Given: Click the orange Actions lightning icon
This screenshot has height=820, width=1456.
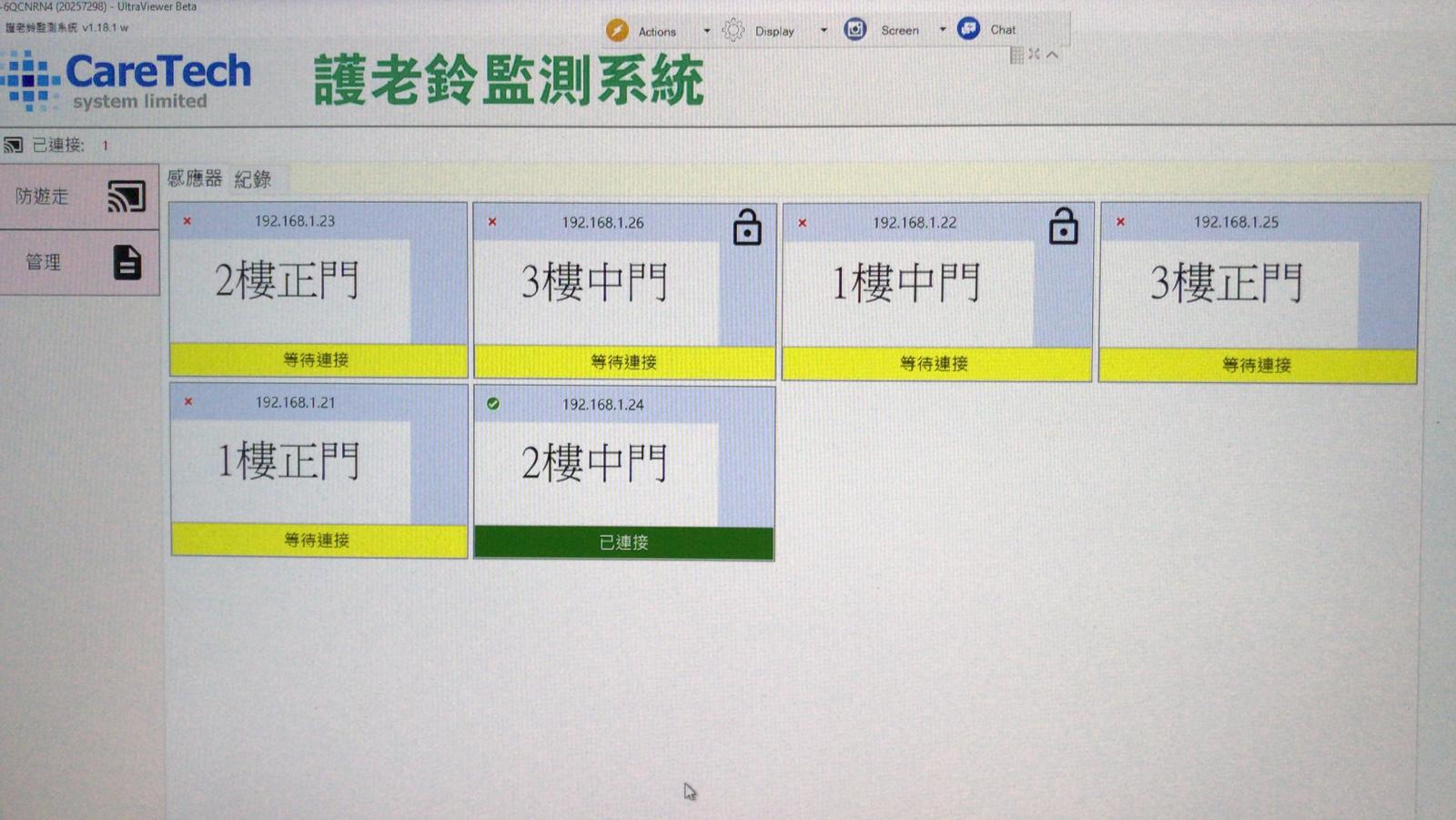Looking at the screenshot, I should point(617,30).
